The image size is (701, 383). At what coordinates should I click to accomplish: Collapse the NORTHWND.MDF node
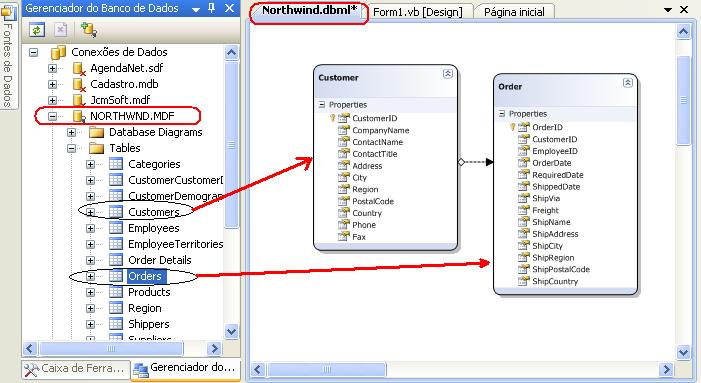(x=53, y=116)
